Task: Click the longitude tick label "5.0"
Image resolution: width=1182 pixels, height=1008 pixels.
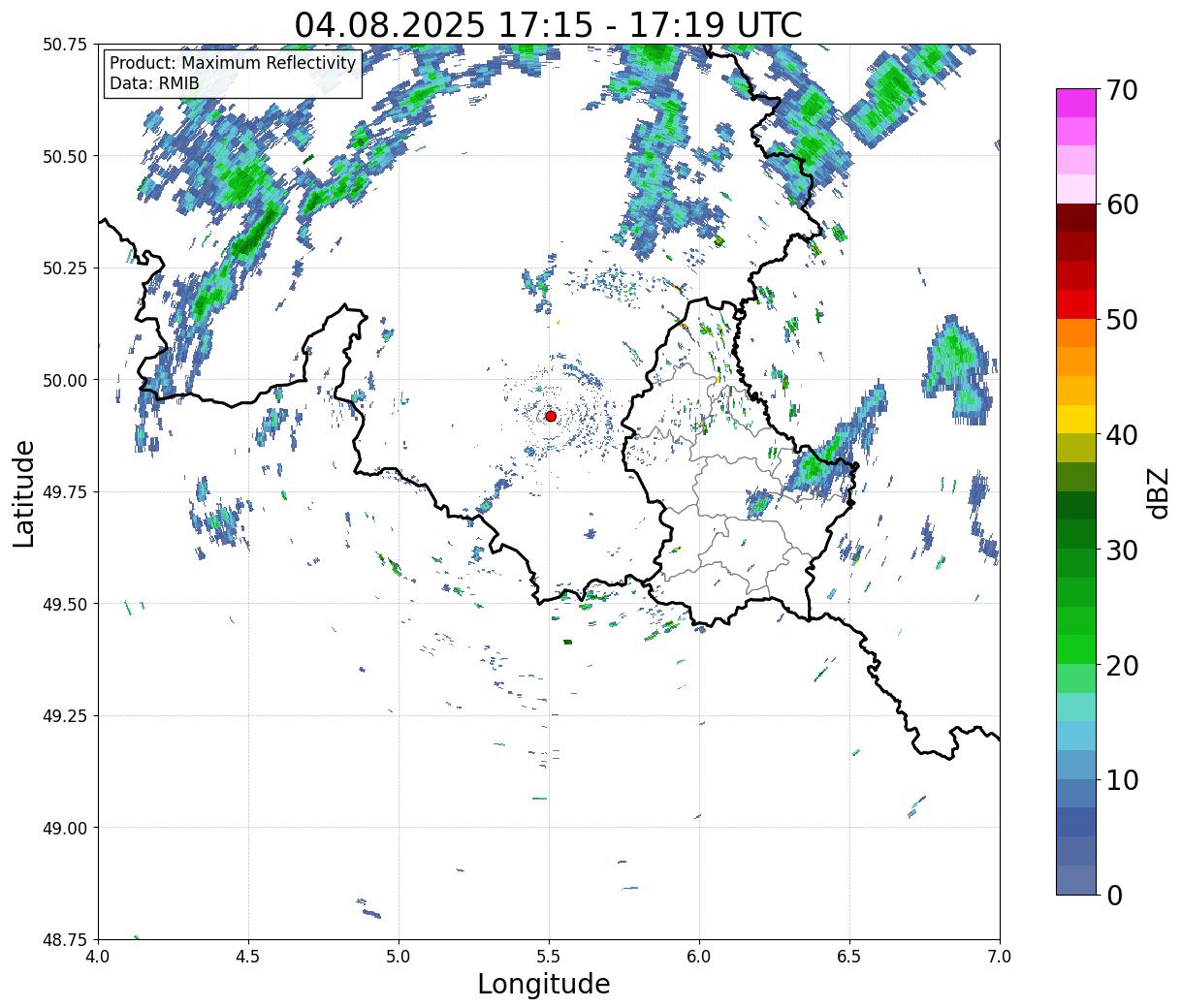Action: [399, 956]
